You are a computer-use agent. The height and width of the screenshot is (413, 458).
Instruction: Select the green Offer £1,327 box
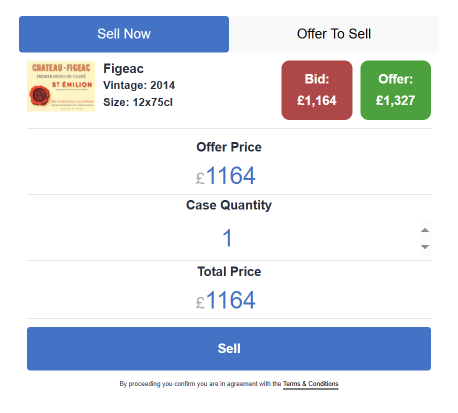tap(395, 90)
